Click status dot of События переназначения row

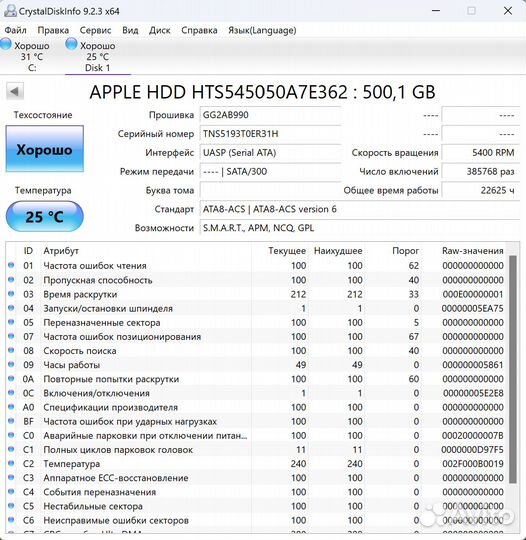11,491
